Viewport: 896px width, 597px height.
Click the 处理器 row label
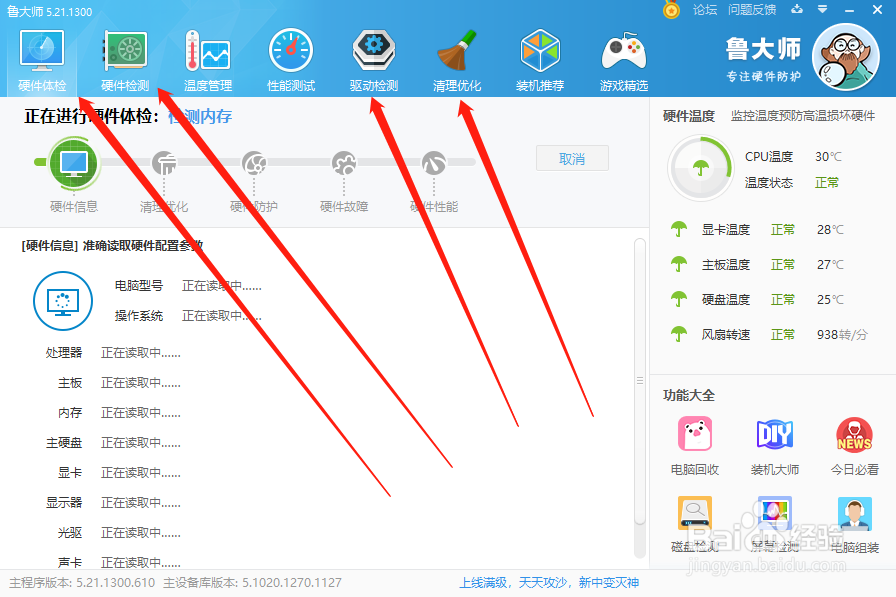click(64, 353)
